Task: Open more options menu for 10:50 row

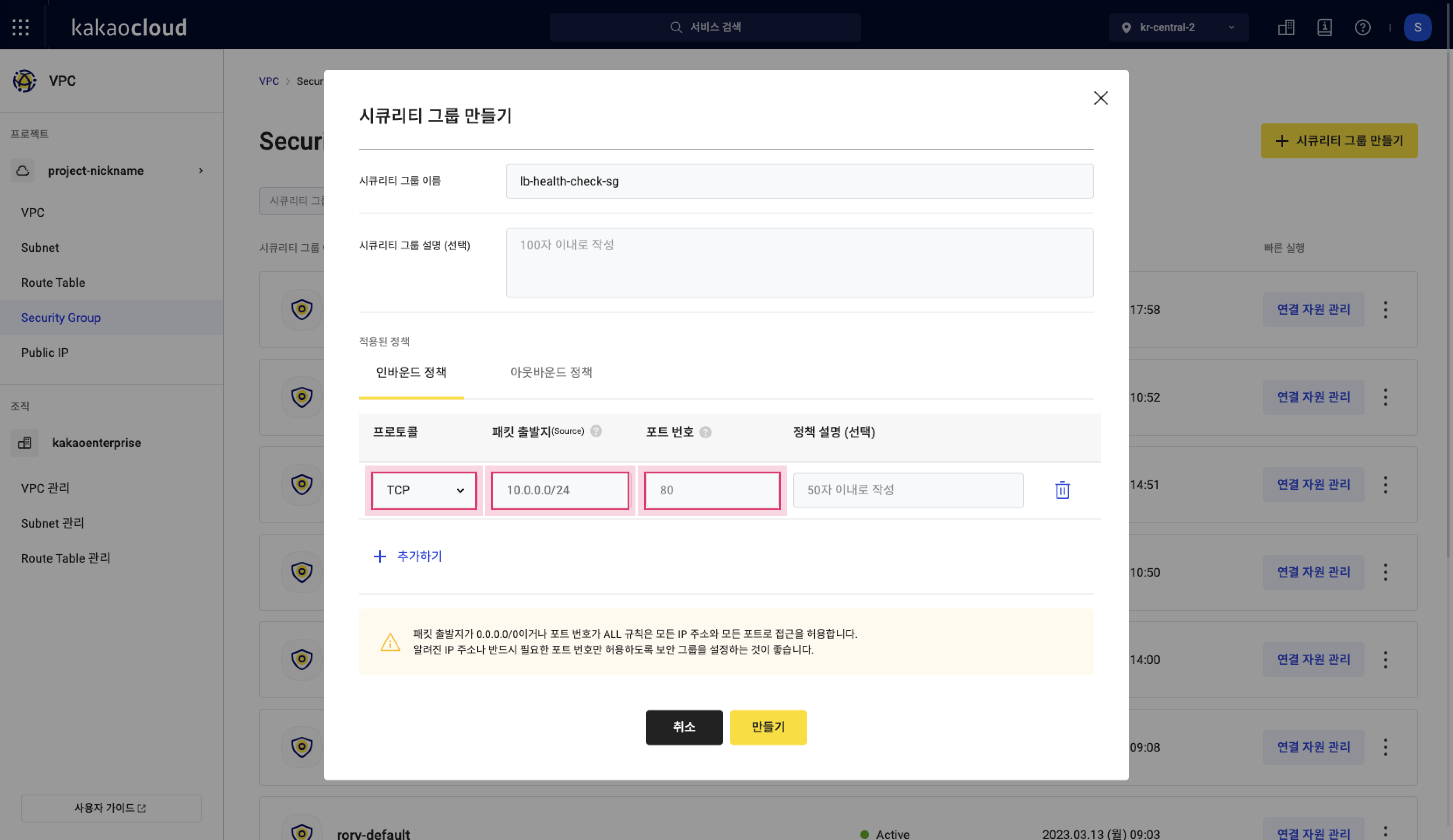Action: (x=1385, y=572)
